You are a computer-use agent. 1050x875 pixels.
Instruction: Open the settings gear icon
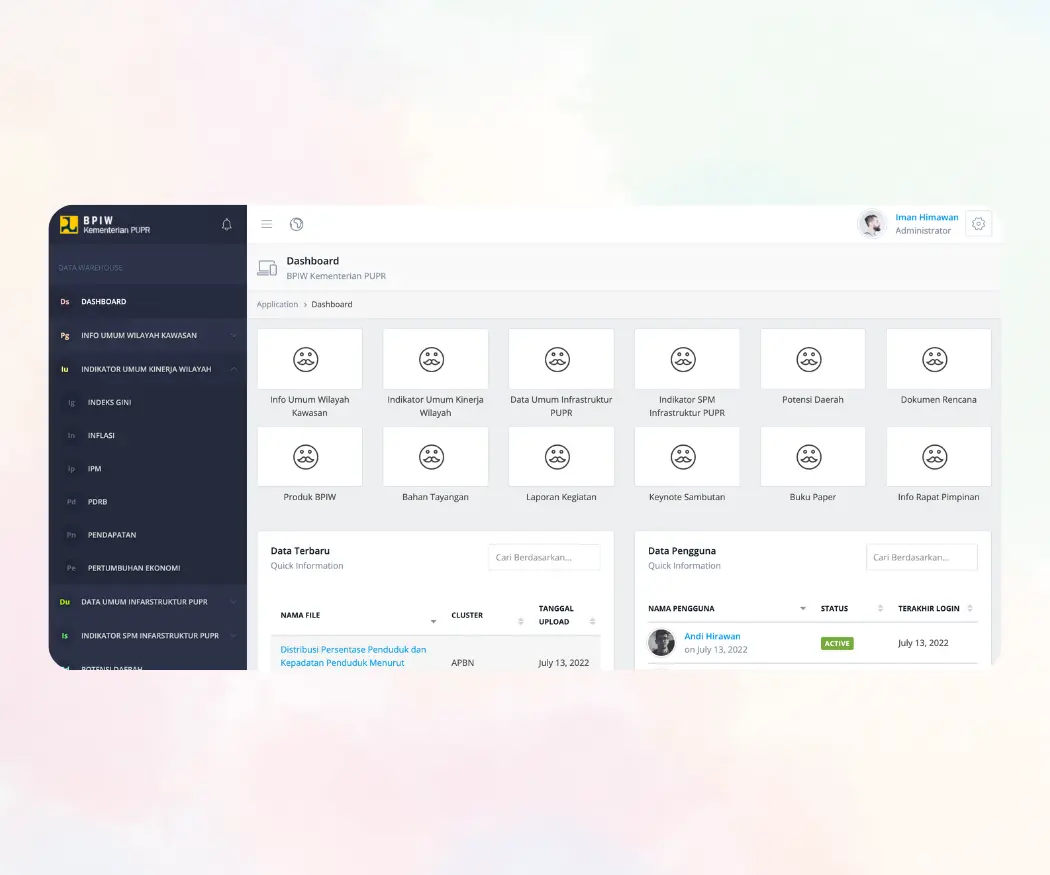(x=978, y=224)
